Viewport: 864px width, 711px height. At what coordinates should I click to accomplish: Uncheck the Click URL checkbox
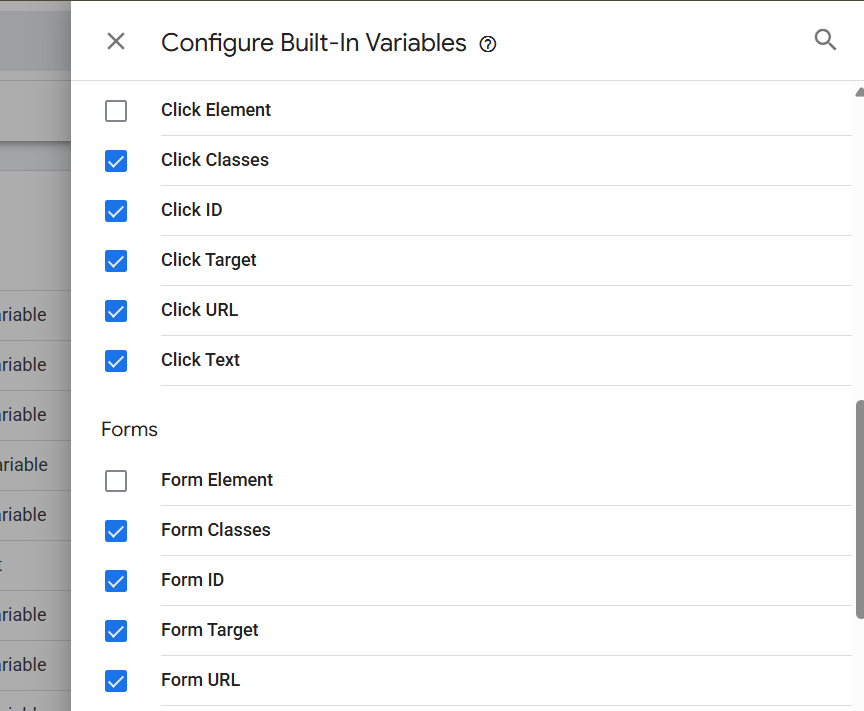click(116, 311)
